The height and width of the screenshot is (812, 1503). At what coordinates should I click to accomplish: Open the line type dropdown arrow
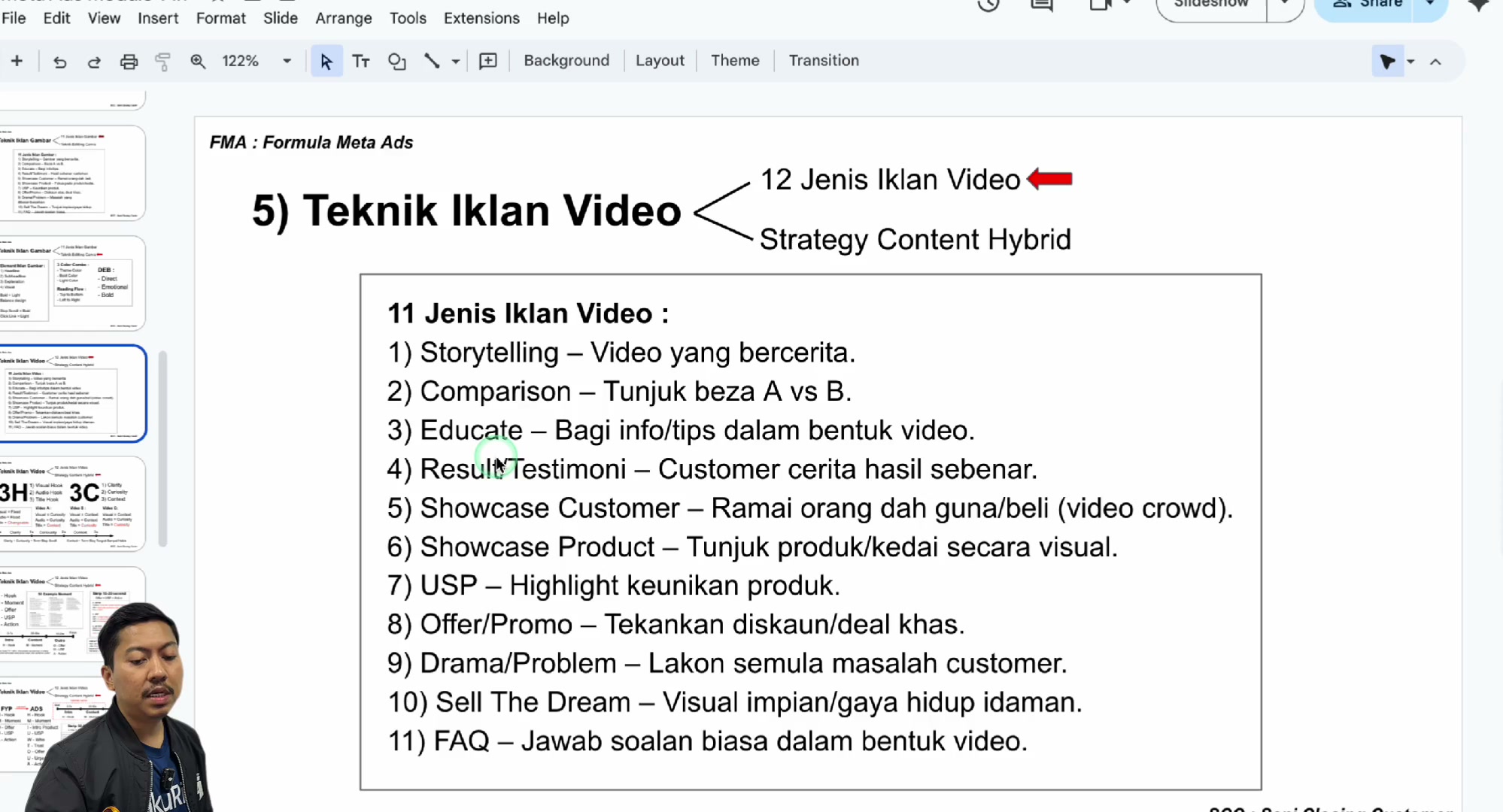[x=456, y=62]
